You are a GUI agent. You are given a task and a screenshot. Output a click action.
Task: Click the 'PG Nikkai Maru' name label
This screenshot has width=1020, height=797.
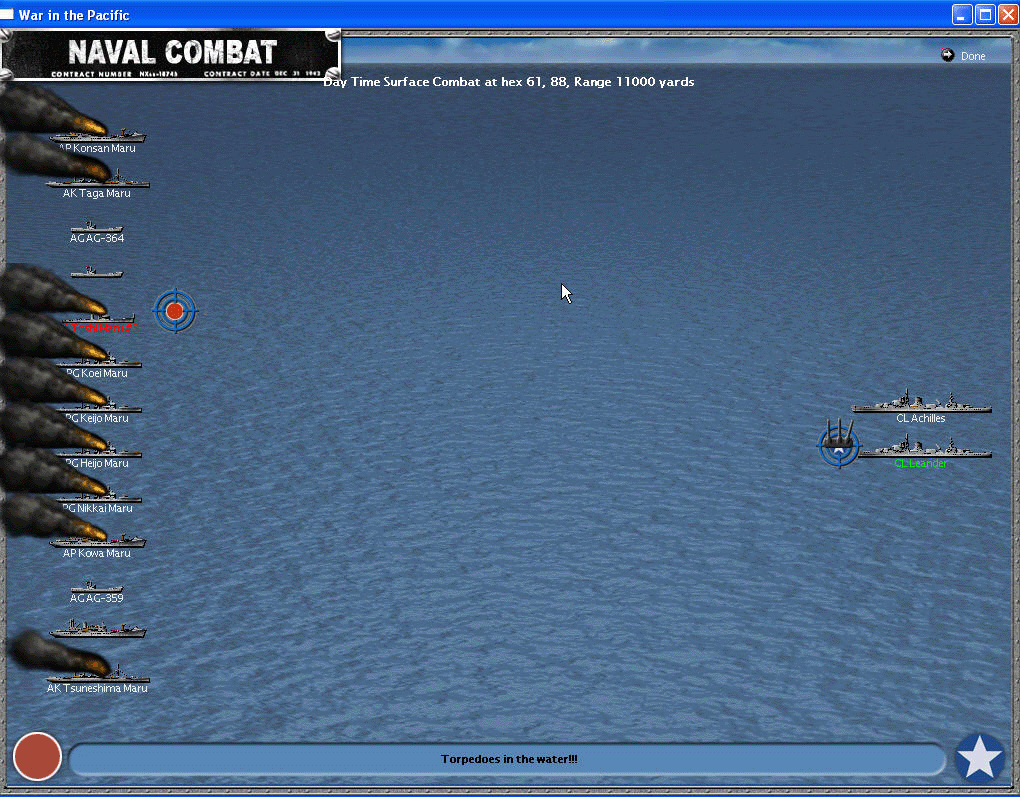97,508
